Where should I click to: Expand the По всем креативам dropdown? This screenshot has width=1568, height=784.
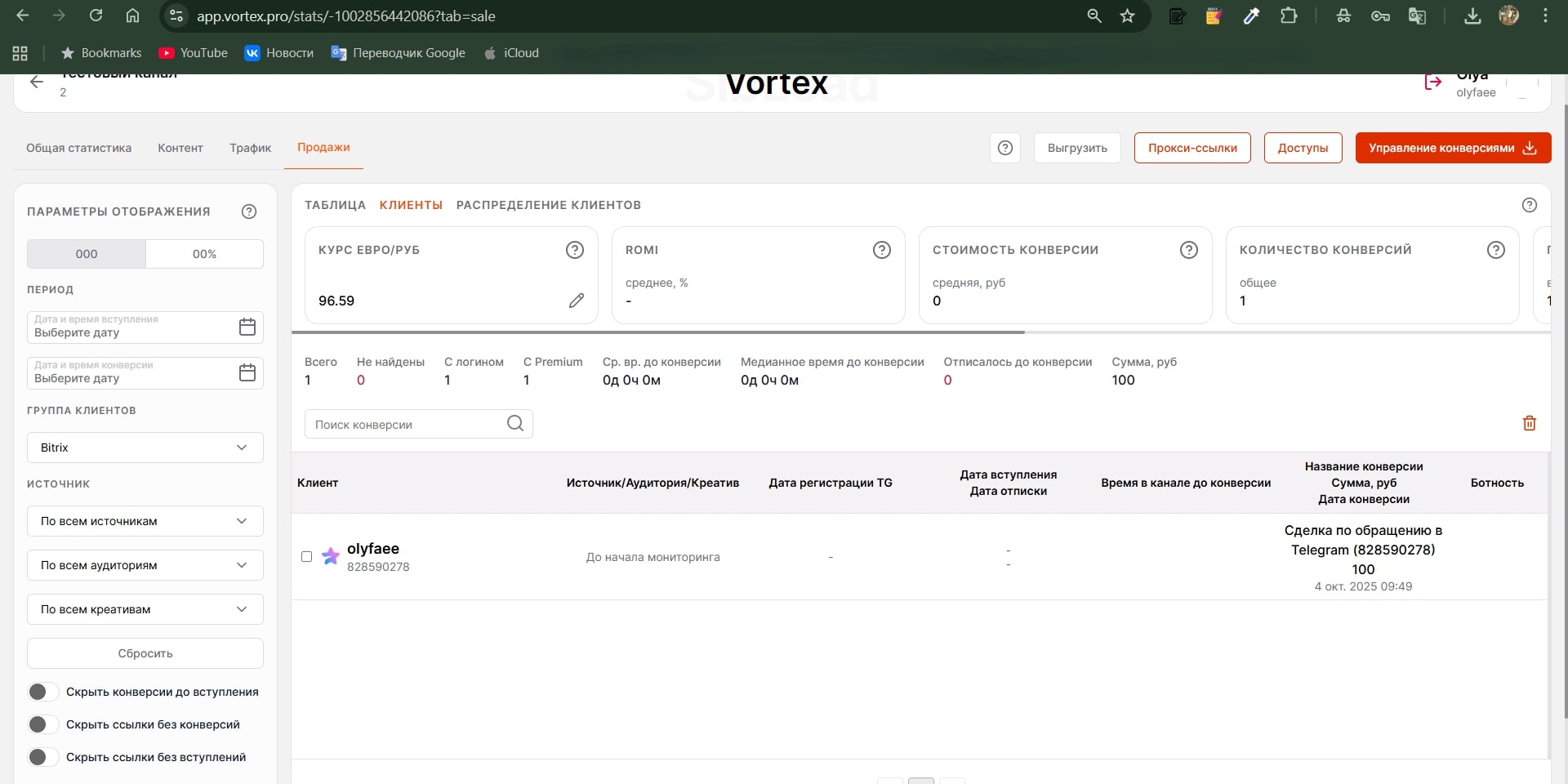pyautogui.click(x=145, y=609)
